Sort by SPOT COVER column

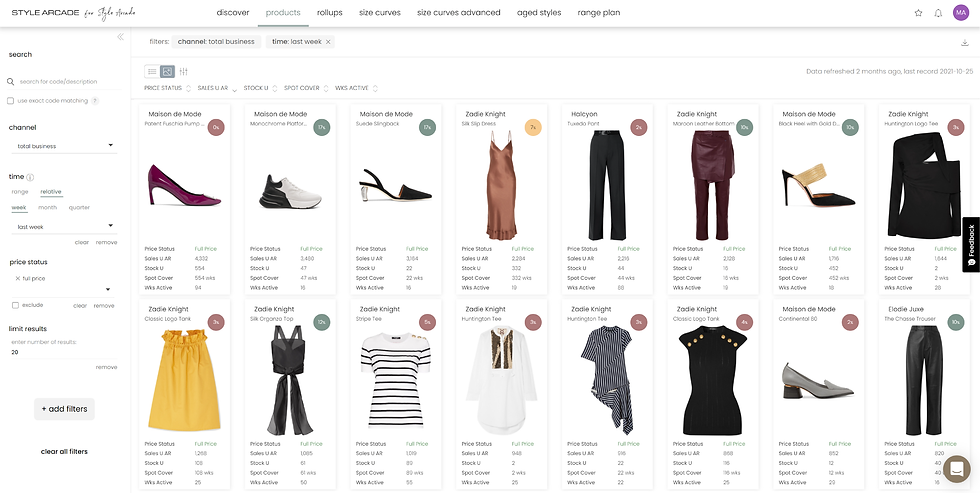(x=306, y=88)
